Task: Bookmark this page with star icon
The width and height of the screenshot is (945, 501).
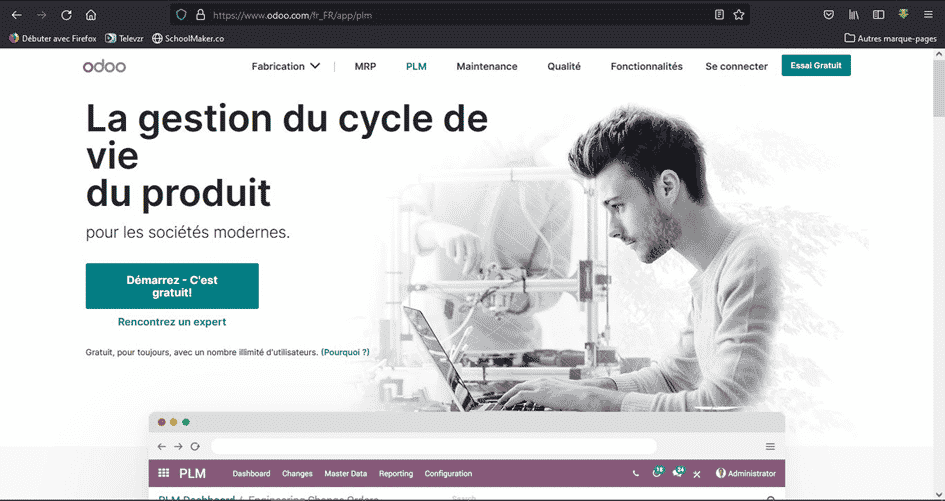Action: tap(738, 15)
